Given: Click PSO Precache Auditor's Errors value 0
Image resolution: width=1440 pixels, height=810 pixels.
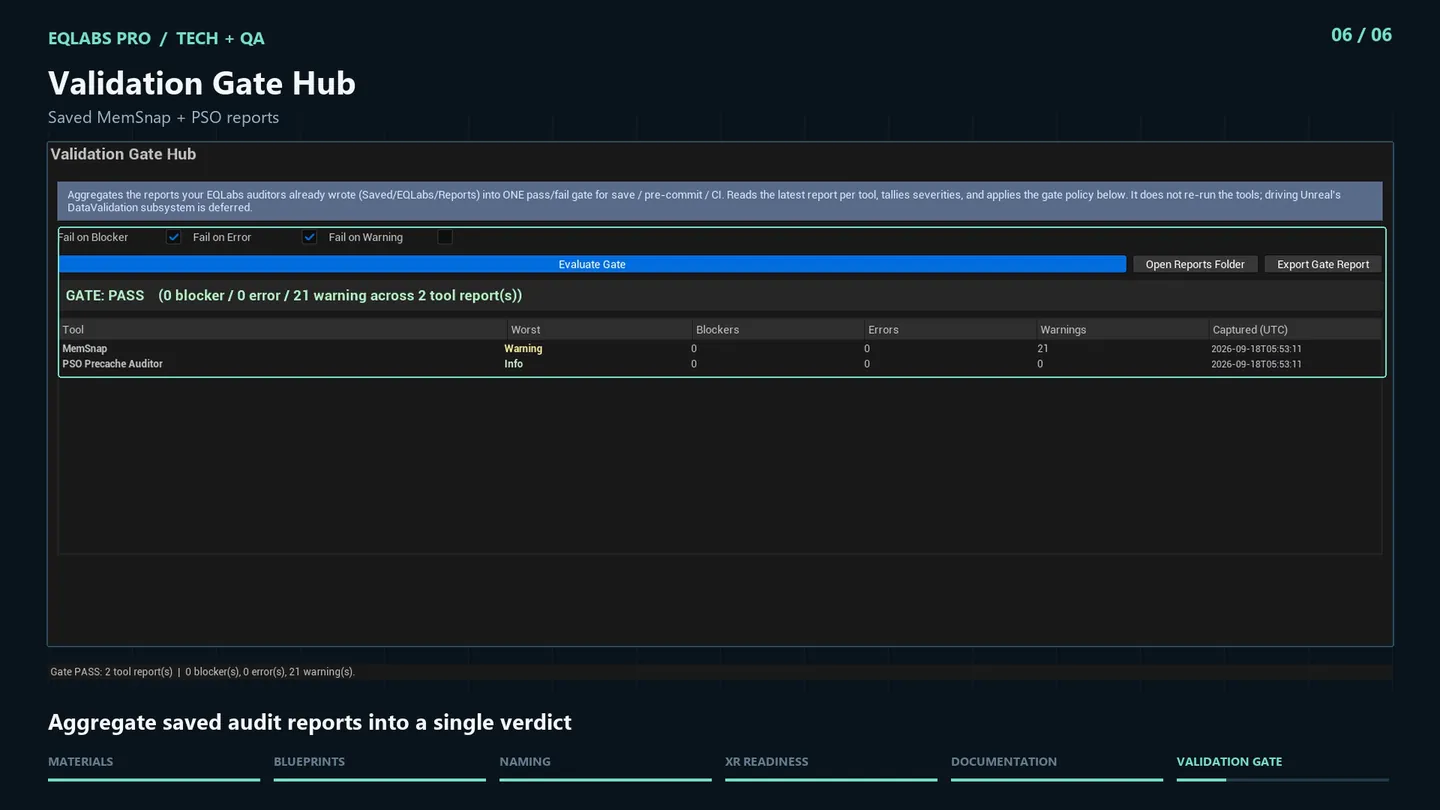Looking at the screenshot, I should [x=867, y=364].
